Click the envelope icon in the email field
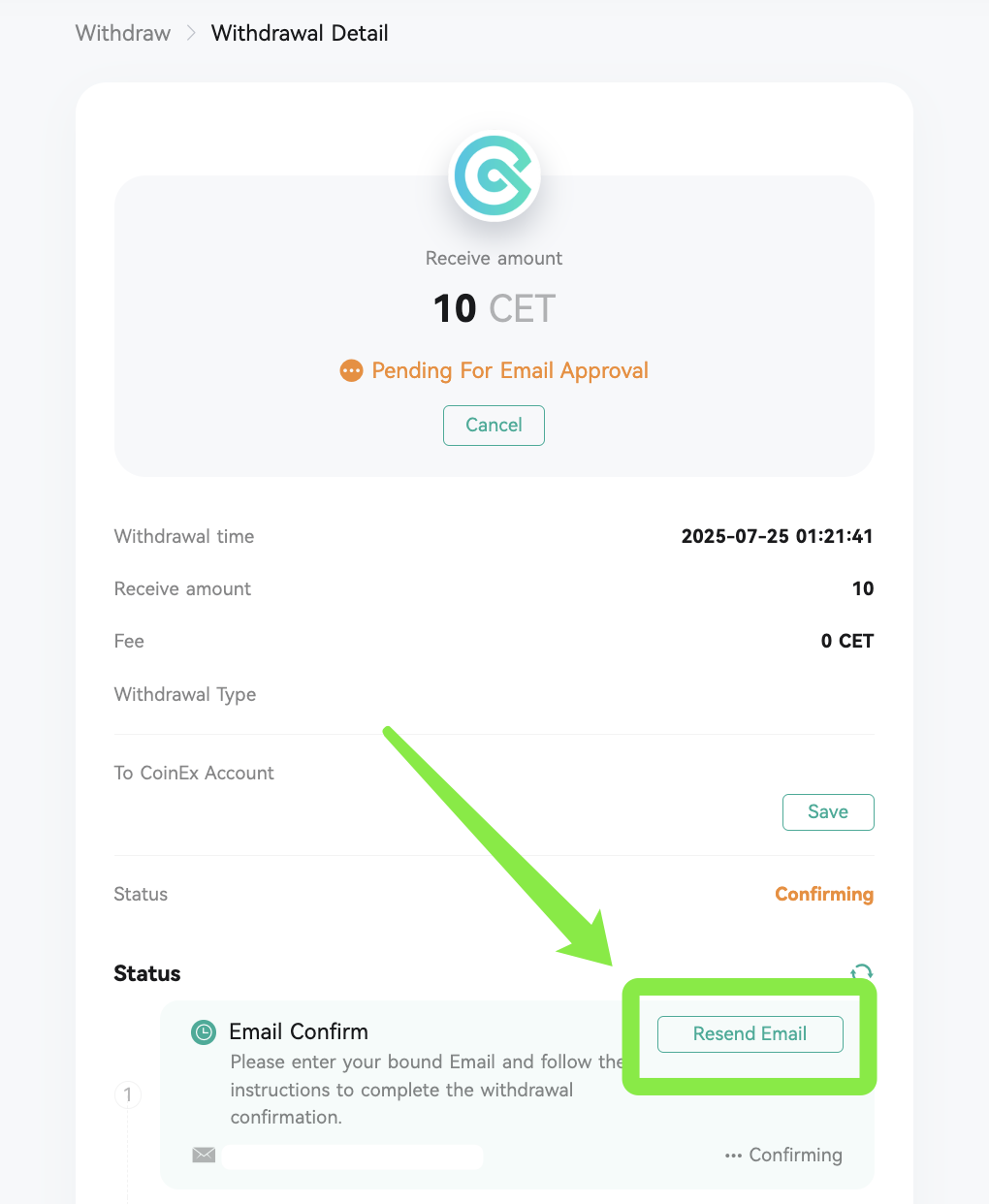 pyautogui.click(x=203, y=1155)
